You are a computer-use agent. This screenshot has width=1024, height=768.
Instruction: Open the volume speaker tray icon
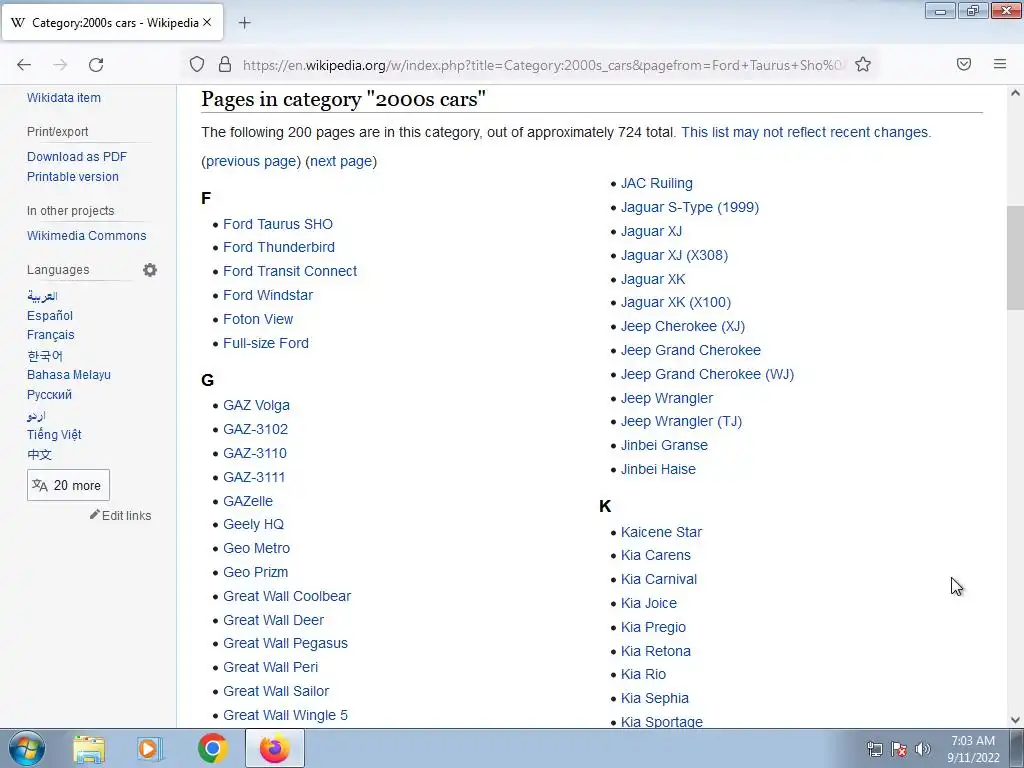923,749
